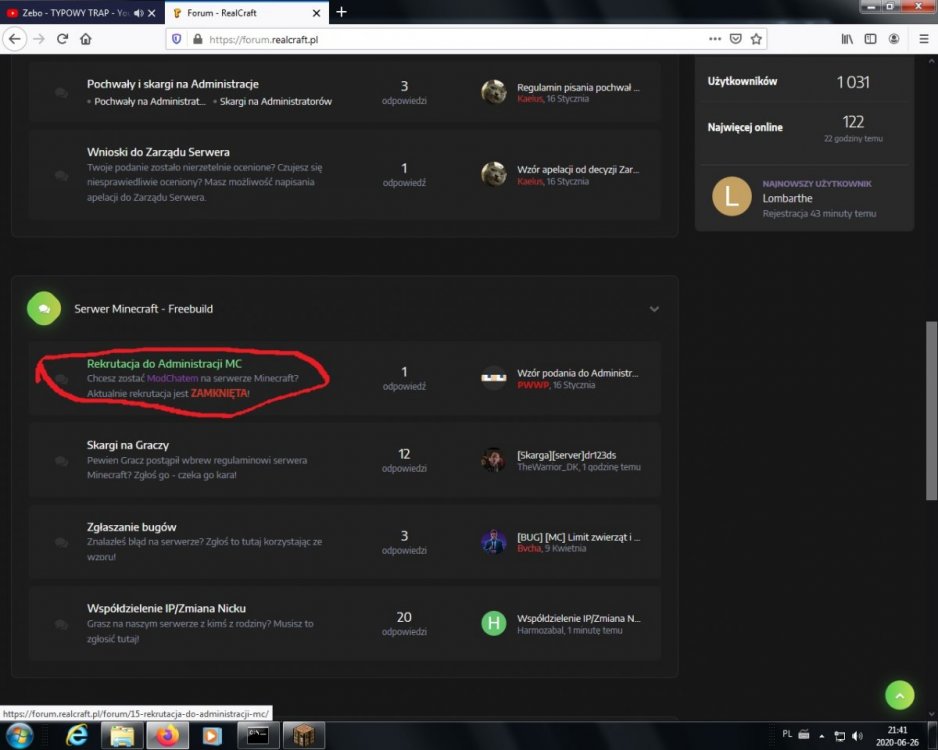Click the system volume icon in the tray
This screenshot has width=938, height=750.
[x=856, y=736]
